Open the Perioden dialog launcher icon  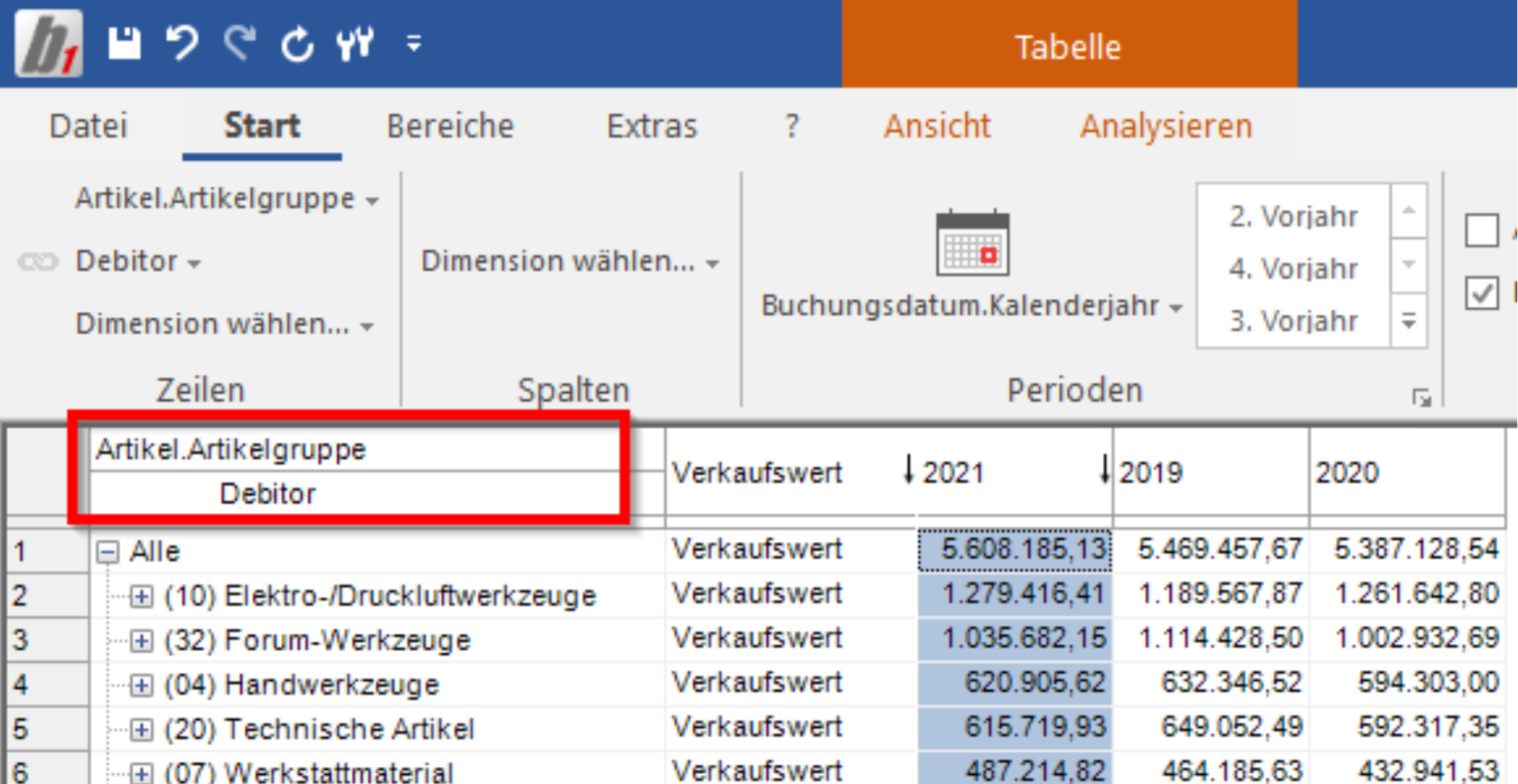[x=1421, y=397]
